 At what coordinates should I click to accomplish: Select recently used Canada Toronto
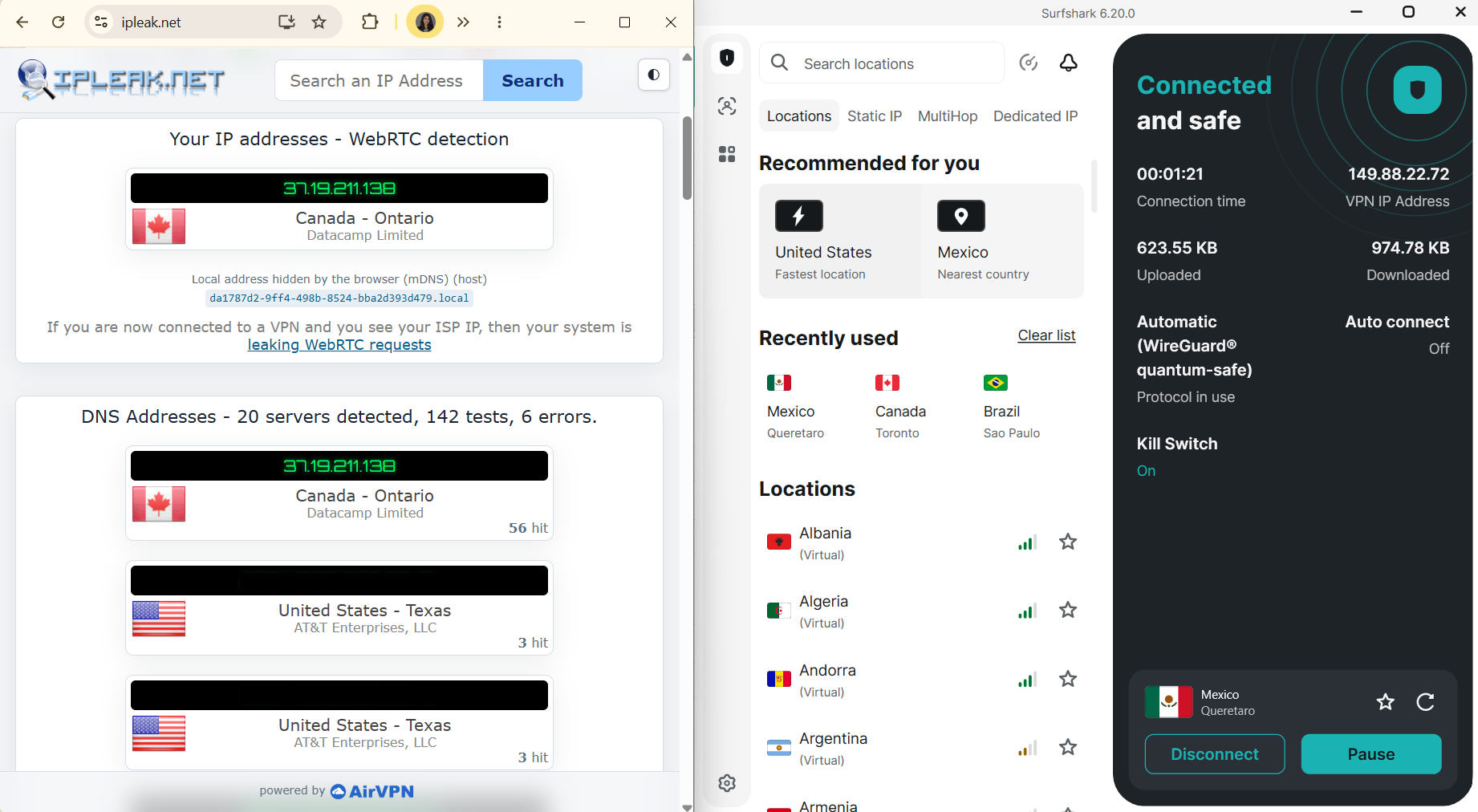point(900,408)
